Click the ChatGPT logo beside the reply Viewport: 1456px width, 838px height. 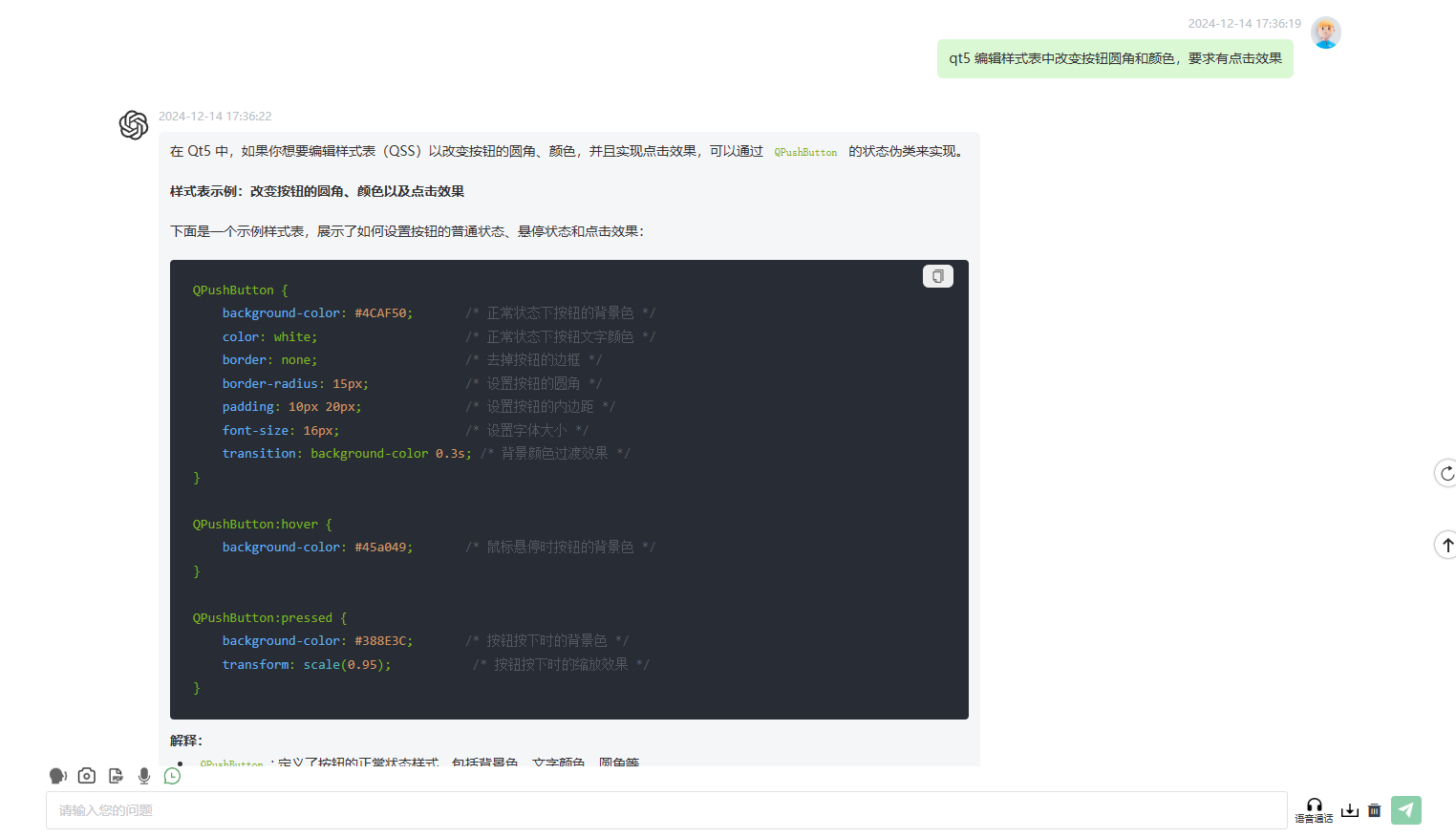point(134,125)
